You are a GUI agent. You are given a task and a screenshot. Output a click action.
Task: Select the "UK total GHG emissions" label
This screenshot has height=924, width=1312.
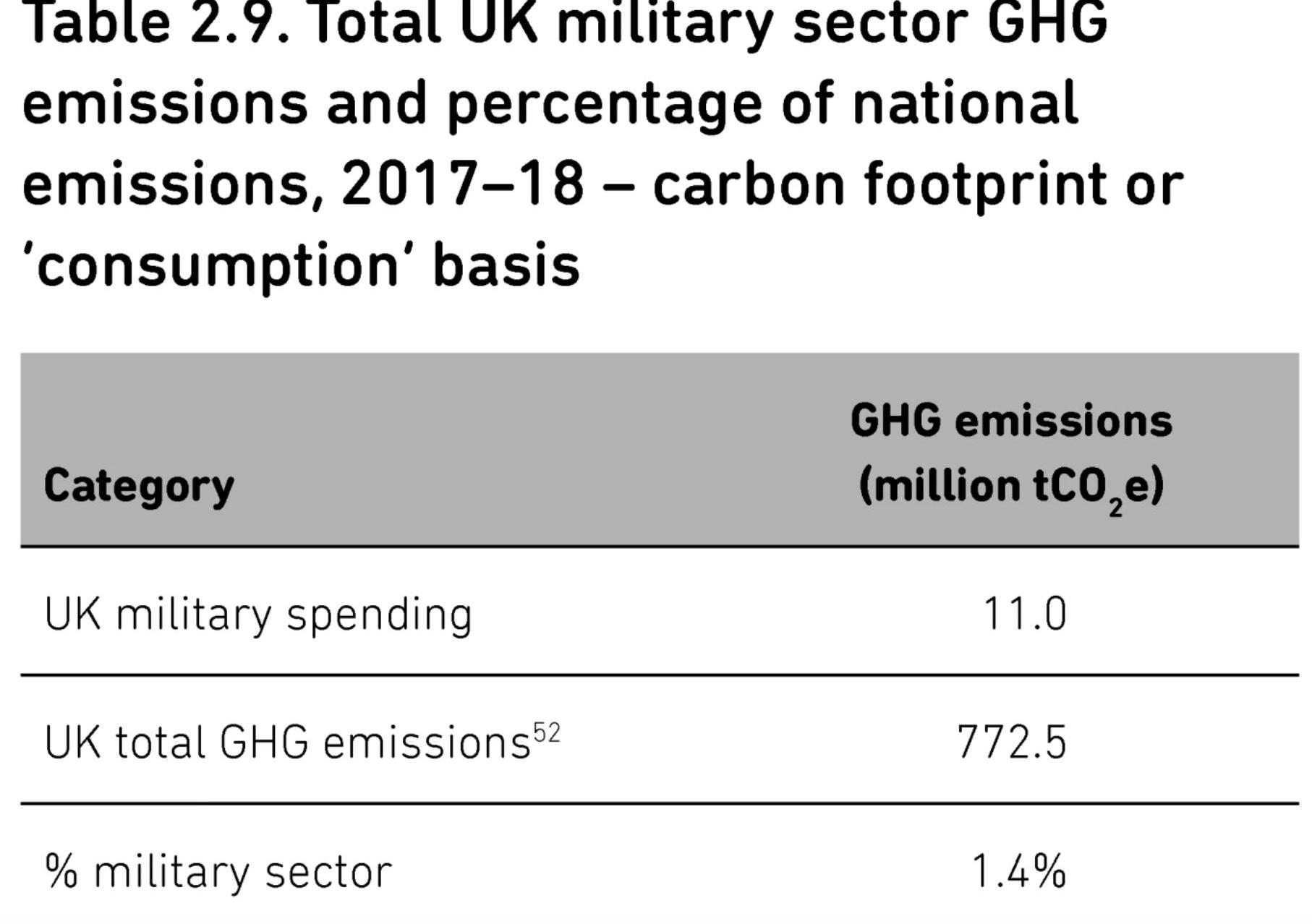tap(287, 743)
